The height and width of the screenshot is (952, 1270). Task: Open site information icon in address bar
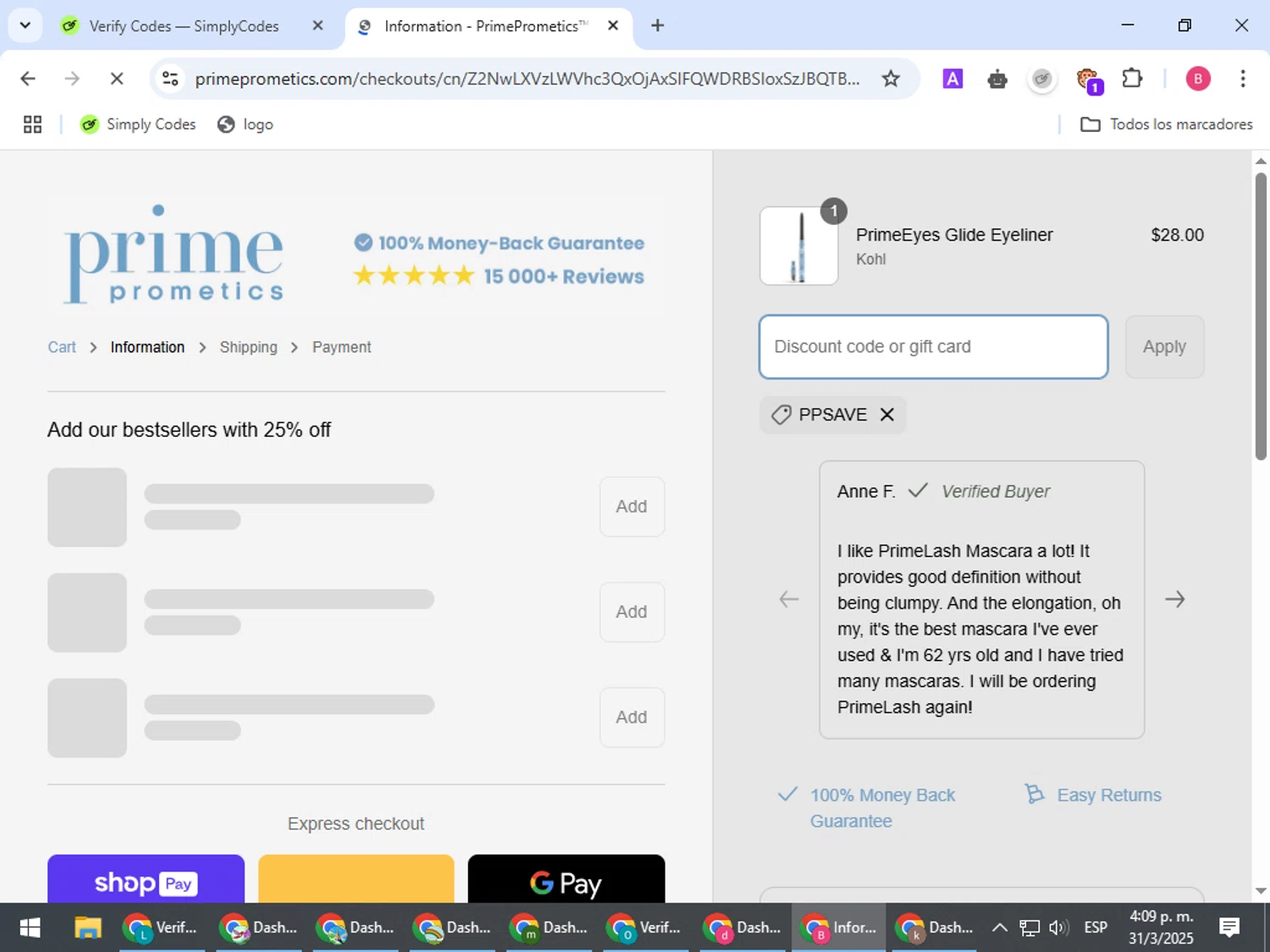pos(170,79)
